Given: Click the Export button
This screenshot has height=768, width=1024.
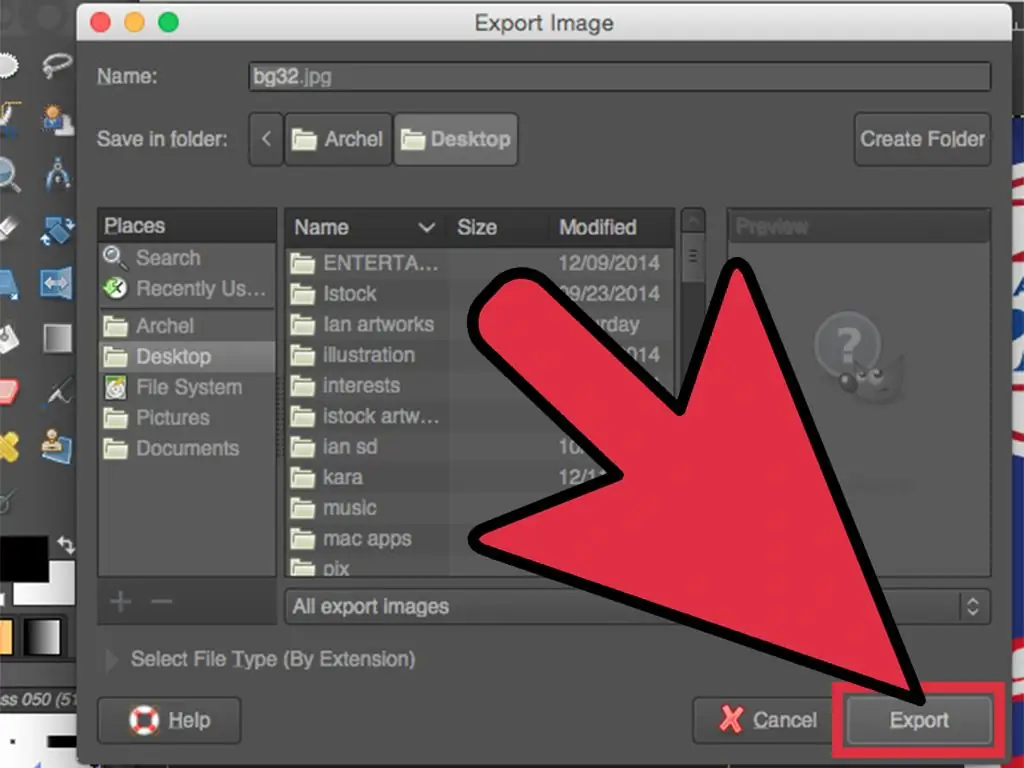Looking at the screenshot, I should pyautogui.click(x=919, y=720).
